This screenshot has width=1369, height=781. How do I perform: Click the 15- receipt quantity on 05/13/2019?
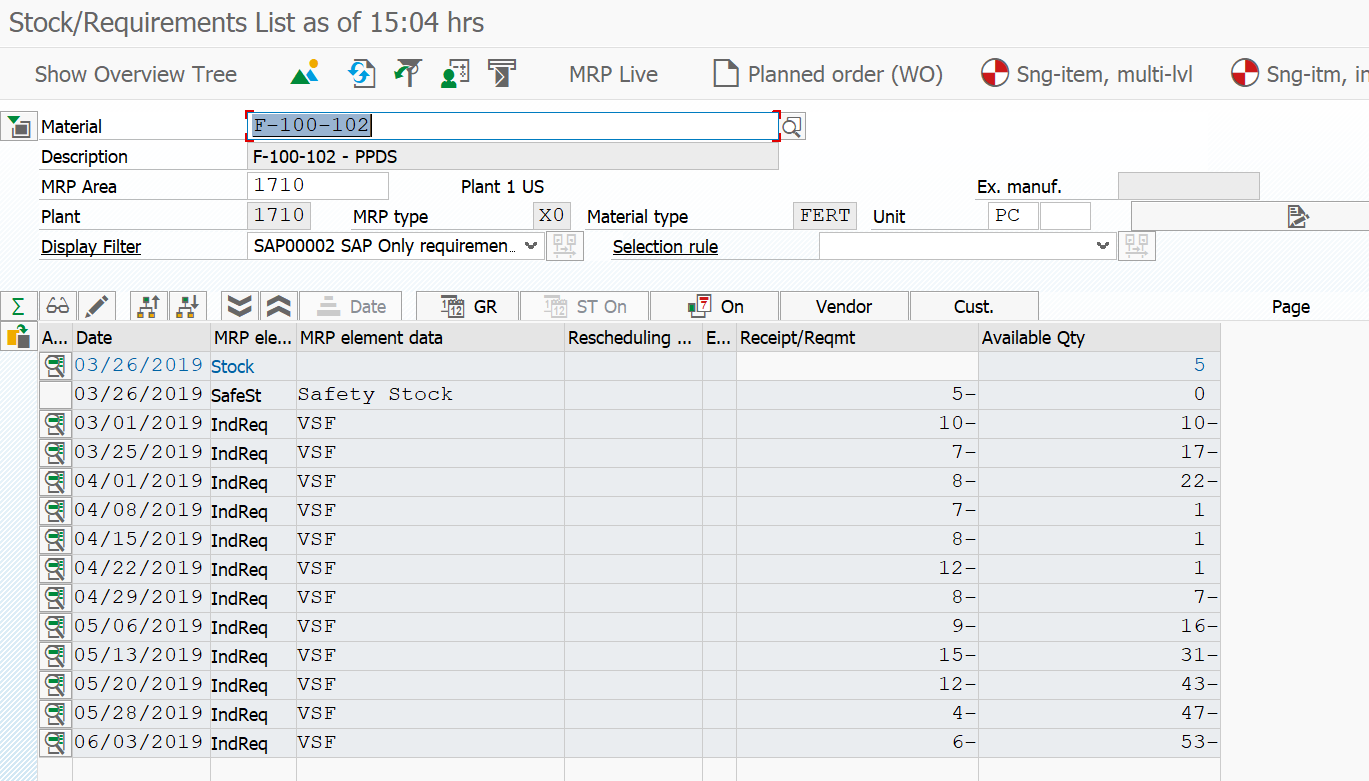pos(857,656)
